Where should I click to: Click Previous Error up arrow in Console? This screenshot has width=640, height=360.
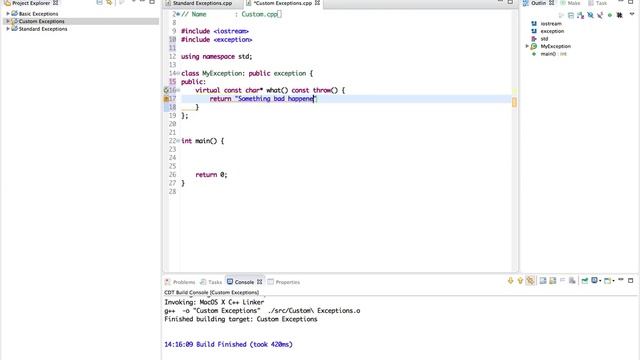coord(520,280)
